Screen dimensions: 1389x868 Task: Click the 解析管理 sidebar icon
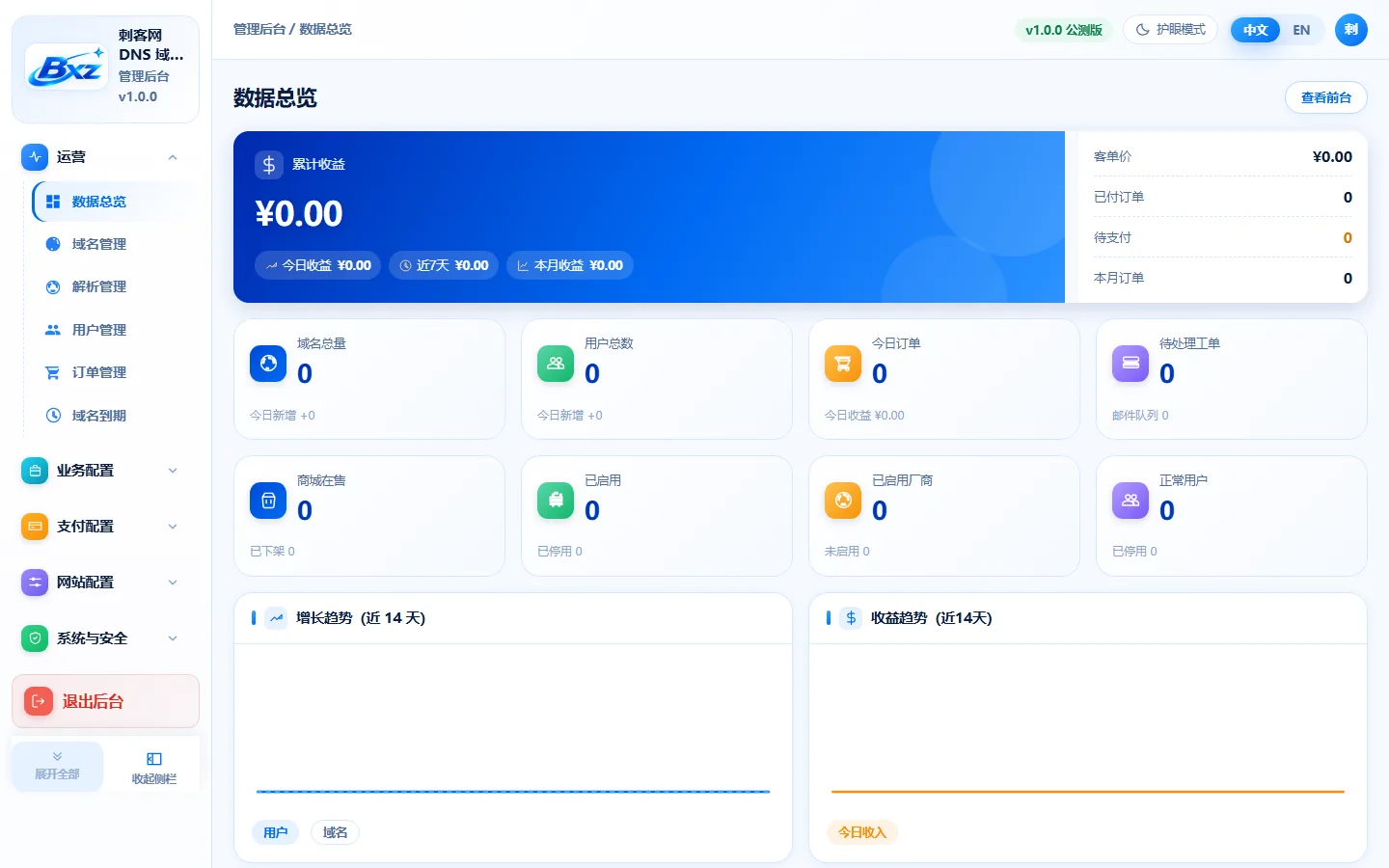pyautogui.click(x=53, y=286)
